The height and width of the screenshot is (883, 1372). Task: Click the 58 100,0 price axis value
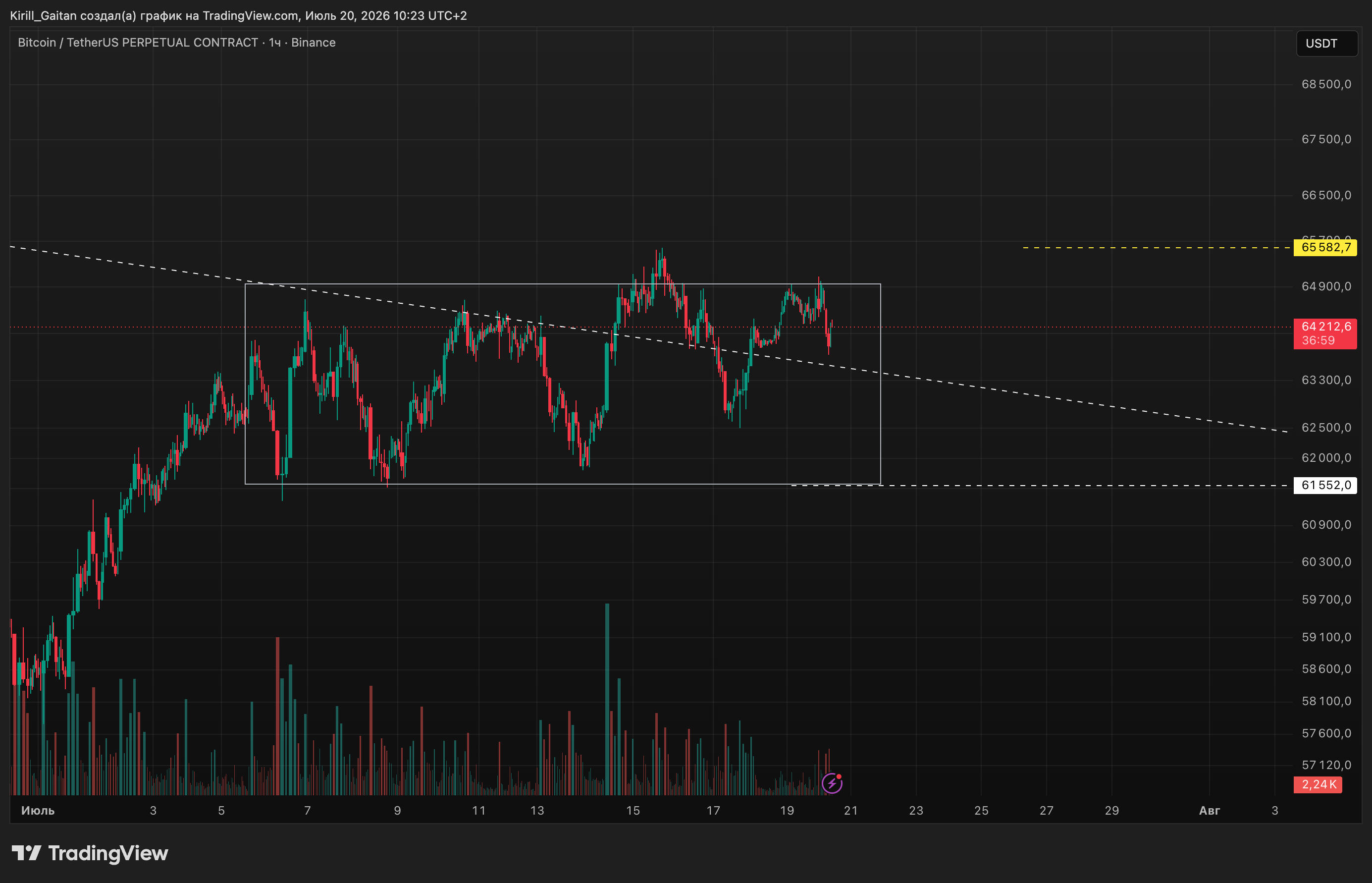click(x=1326, y=701)
